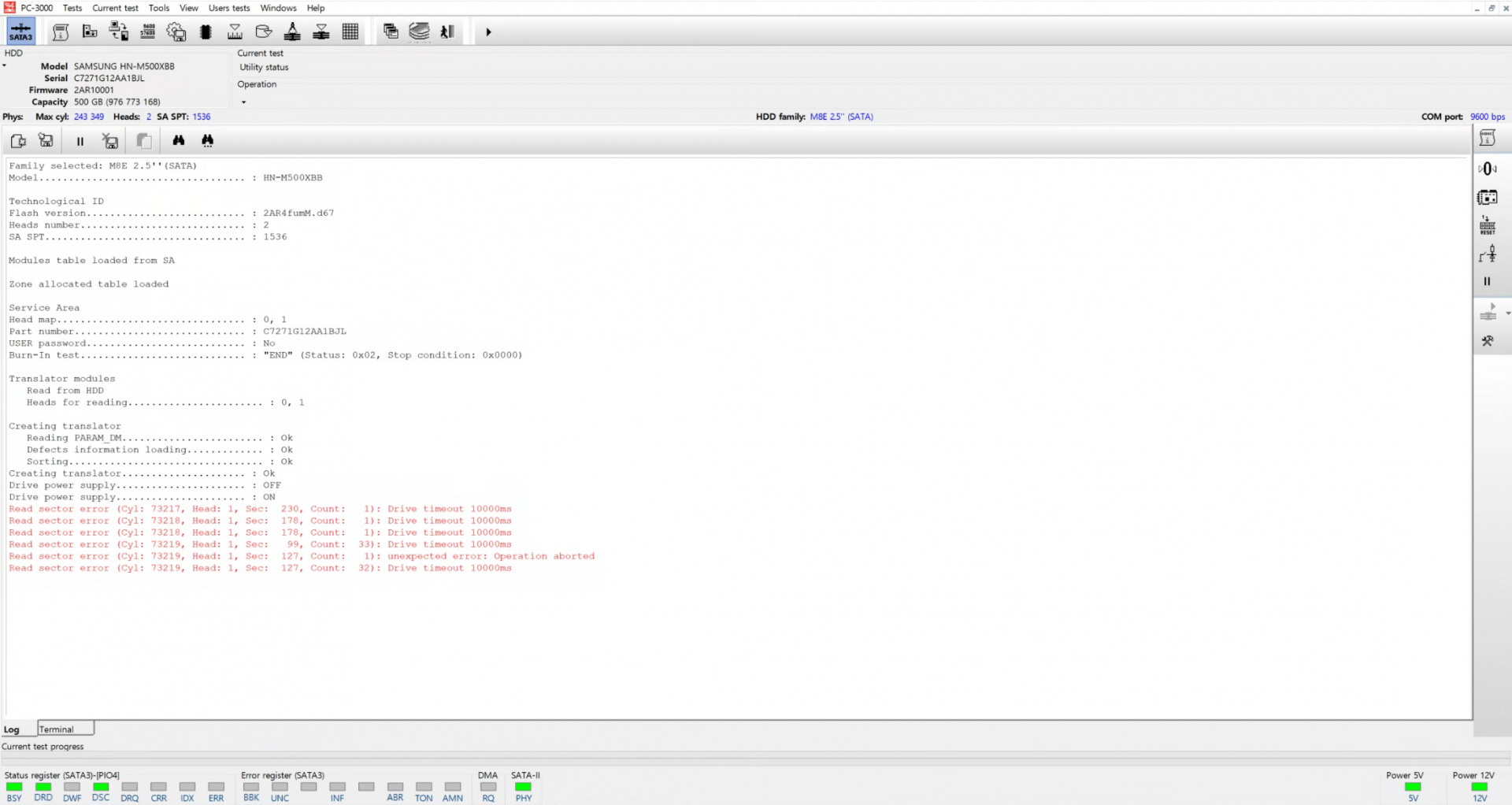Click the Flash version log line
1512x805 pixels.
click(x=172, y=213)
